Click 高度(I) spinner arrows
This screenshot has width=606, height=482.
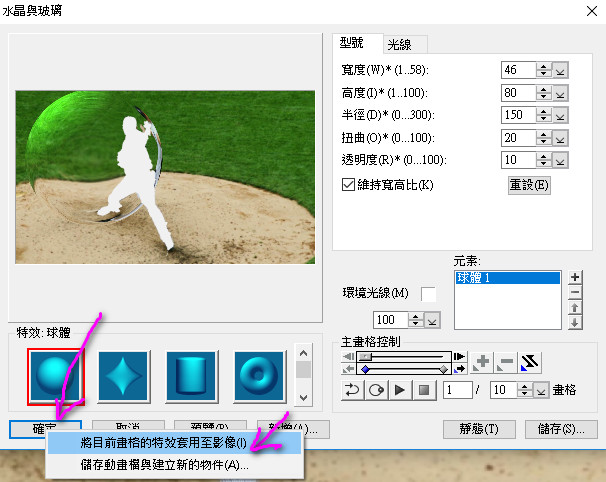tap(544, 93)
